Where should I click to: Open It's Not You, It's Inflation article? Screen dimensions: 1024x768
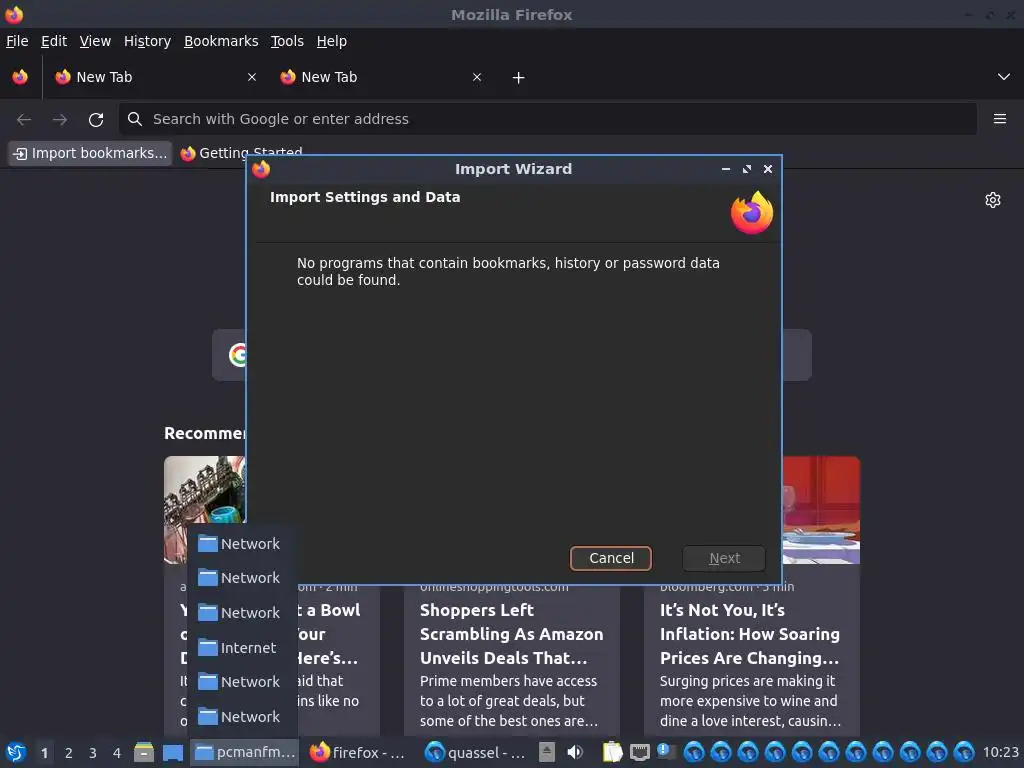coord(749,634)
